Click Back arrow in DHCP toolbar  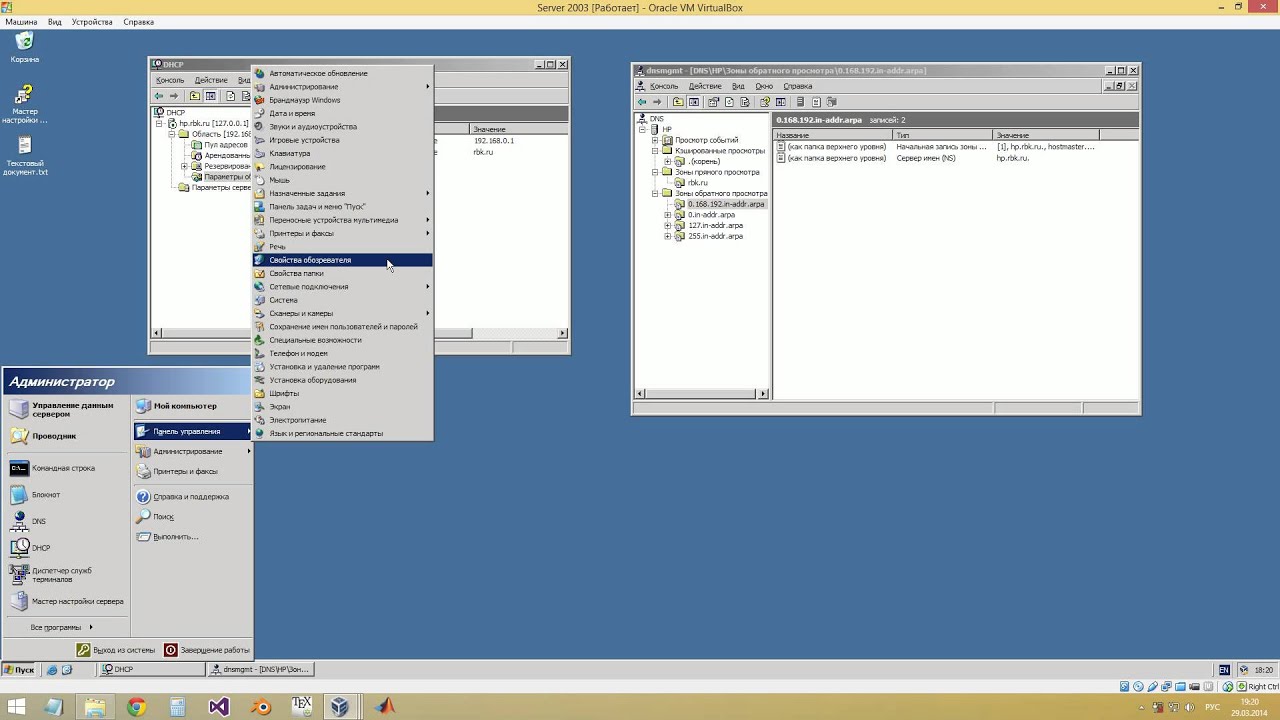158,96
